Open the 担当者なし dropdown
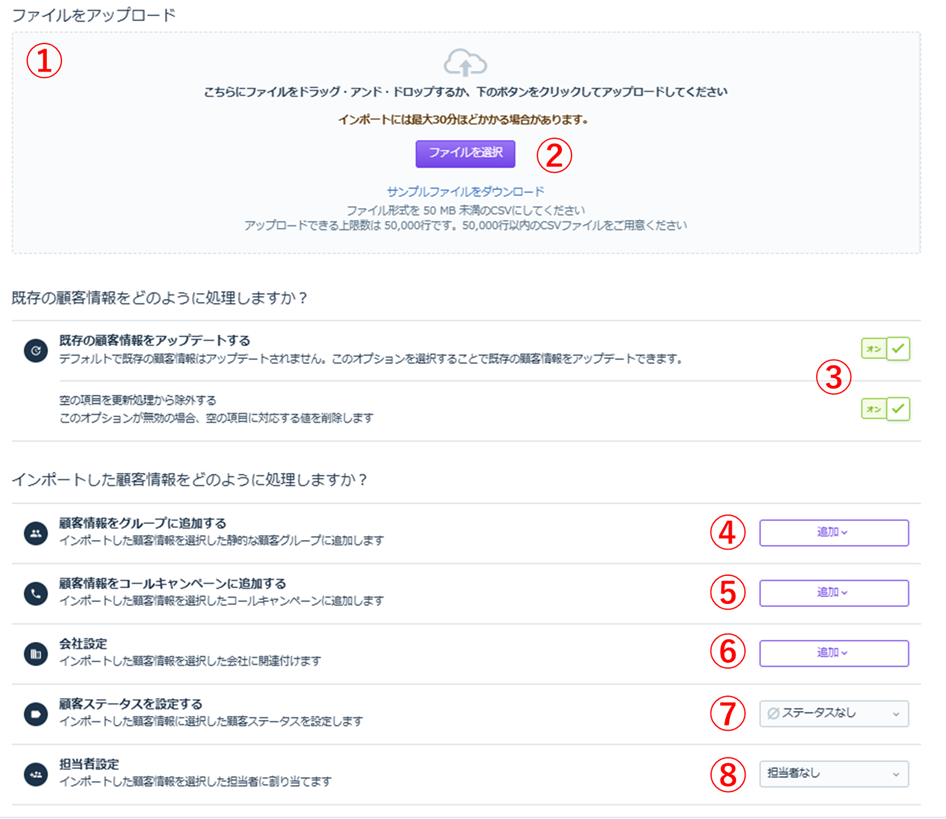The image size is (946, 819). [x=834, y=774]
